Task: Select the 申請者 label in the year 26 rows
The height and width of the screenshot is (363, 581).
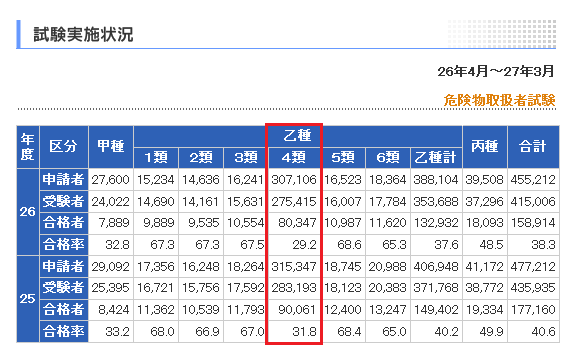Action: (x=64, y=180)
